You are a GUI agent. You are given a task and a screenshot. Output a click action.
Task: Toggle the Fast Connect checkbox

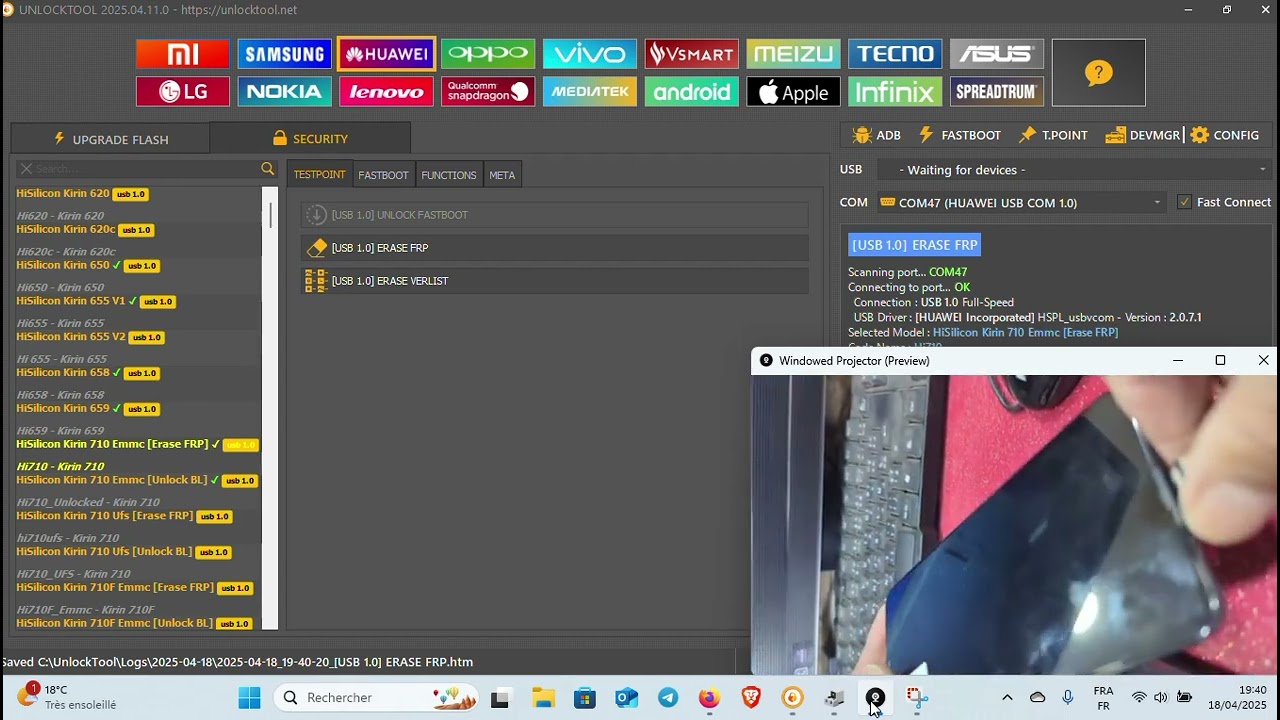[x=1185, y=202]
